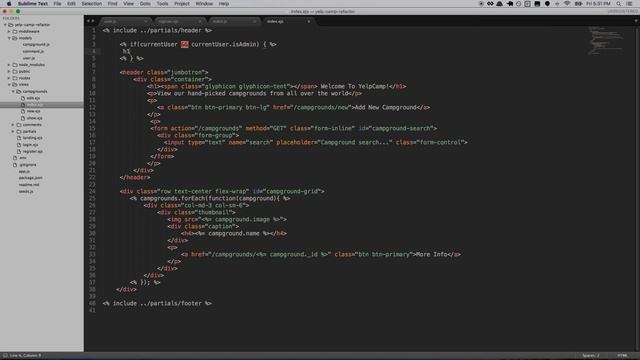Open show.ejs in campgrounds folder
The image size is (640, 360).
34,118
